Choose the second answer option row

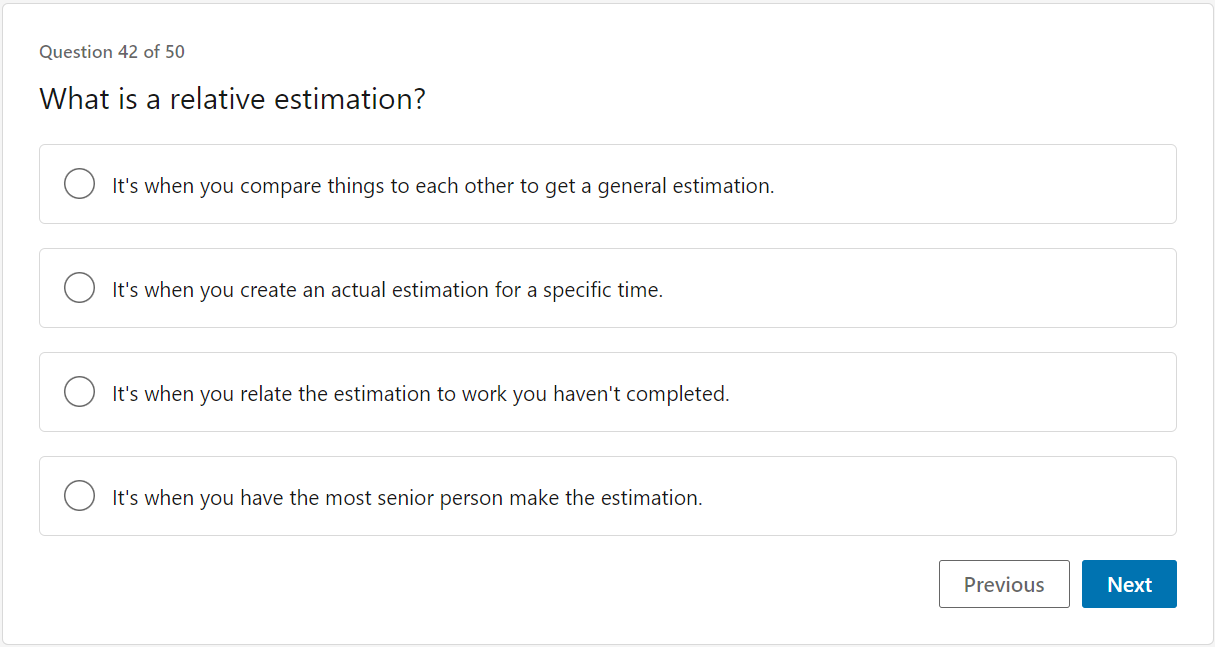607,288
